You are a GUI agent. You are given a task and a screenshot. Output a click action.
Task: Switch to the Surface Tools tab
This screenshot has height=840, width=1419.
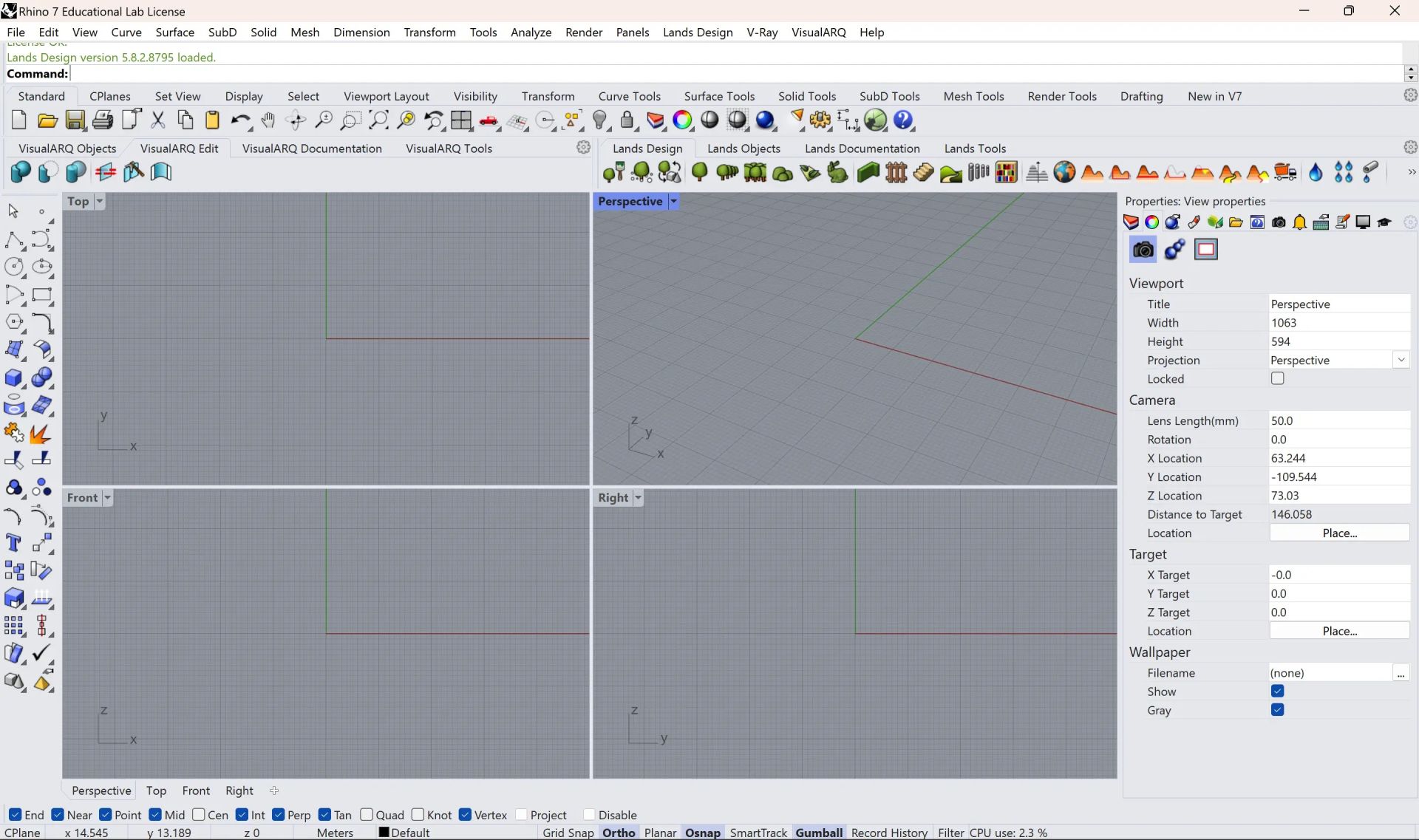coord(719,96)
